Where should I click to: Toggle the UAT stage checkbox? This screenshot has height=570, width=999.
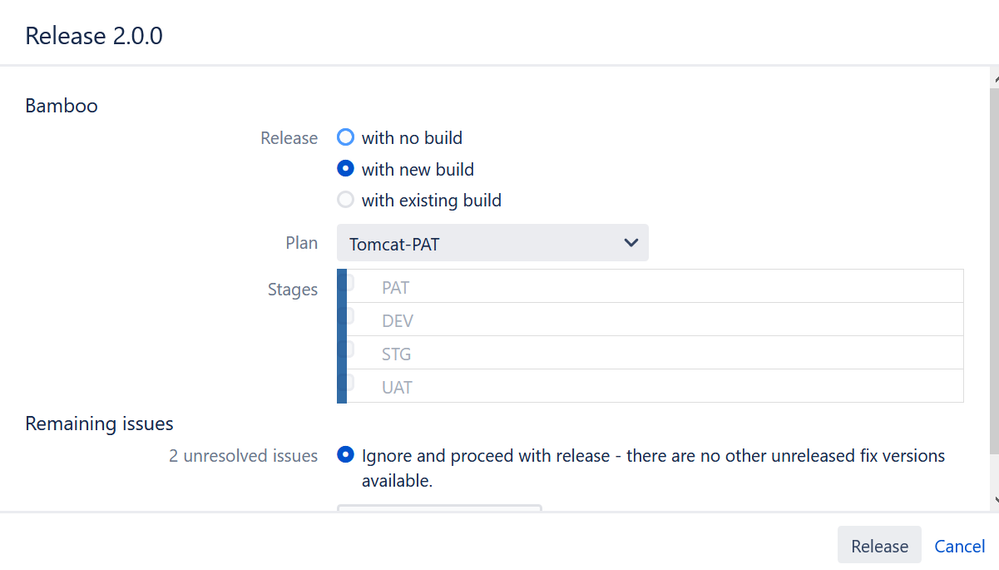(349, 381)
